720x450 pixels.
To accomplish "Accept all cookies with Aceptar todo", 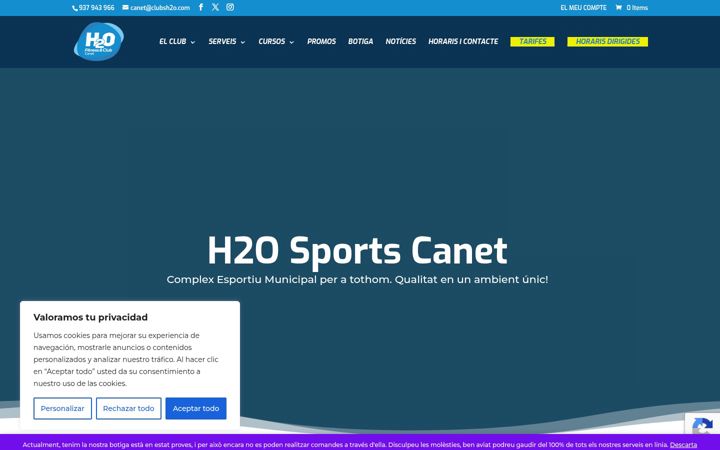I will click(196, 408).
